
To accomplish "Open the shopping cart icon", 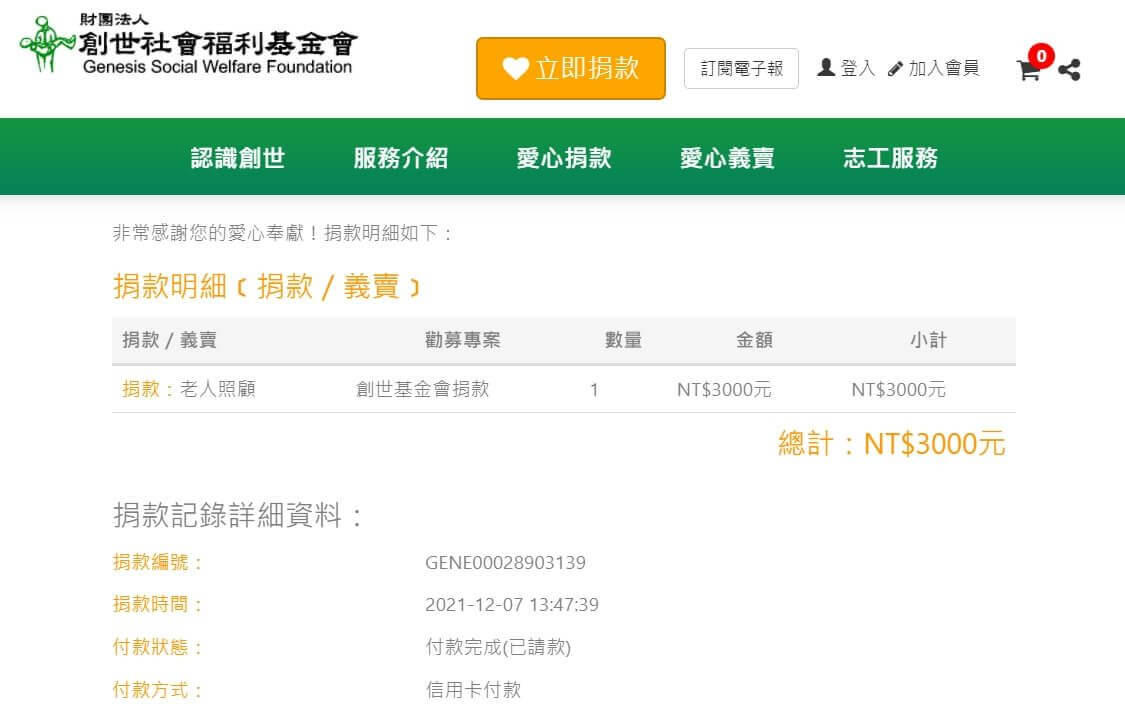I will (1028, 70).
